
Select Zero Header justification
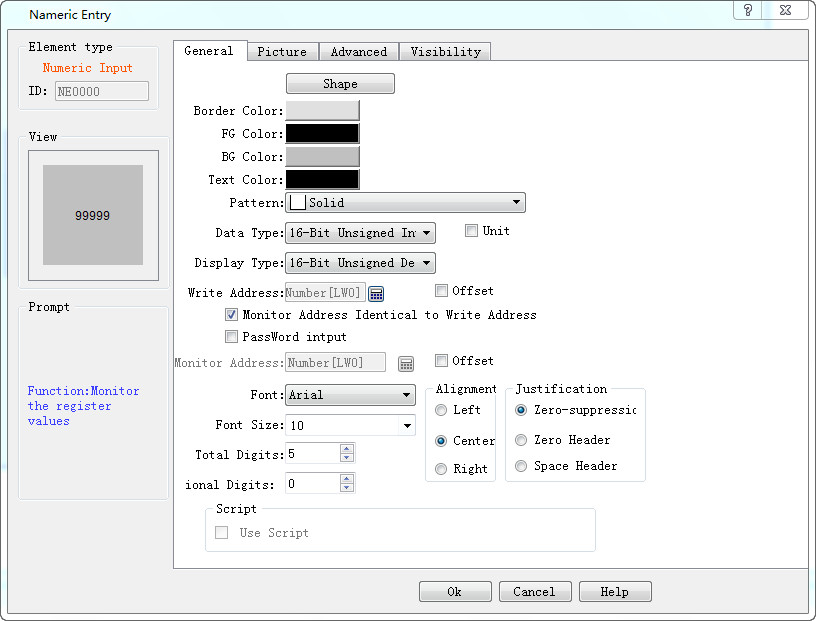(x=520, y=439)
